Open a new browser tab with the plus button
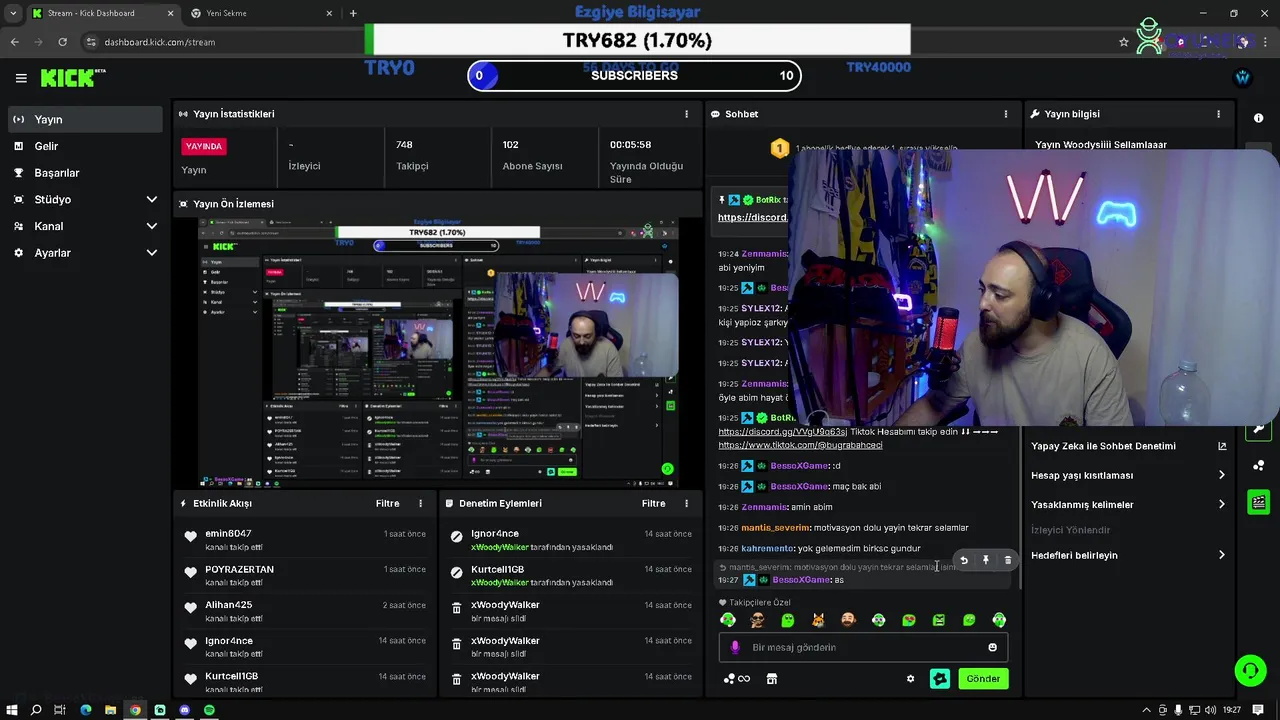This screenshot has height=720, width=1280. coord(353,13)
